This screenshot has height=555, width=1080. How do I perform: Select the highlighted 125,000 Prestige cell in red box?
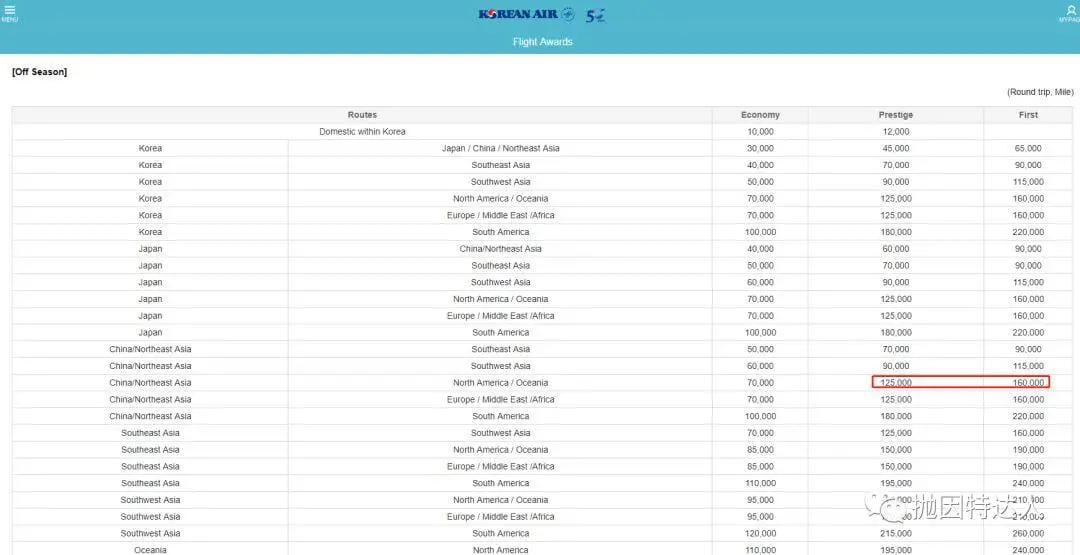pyautogui.click(x=895, y=383)
